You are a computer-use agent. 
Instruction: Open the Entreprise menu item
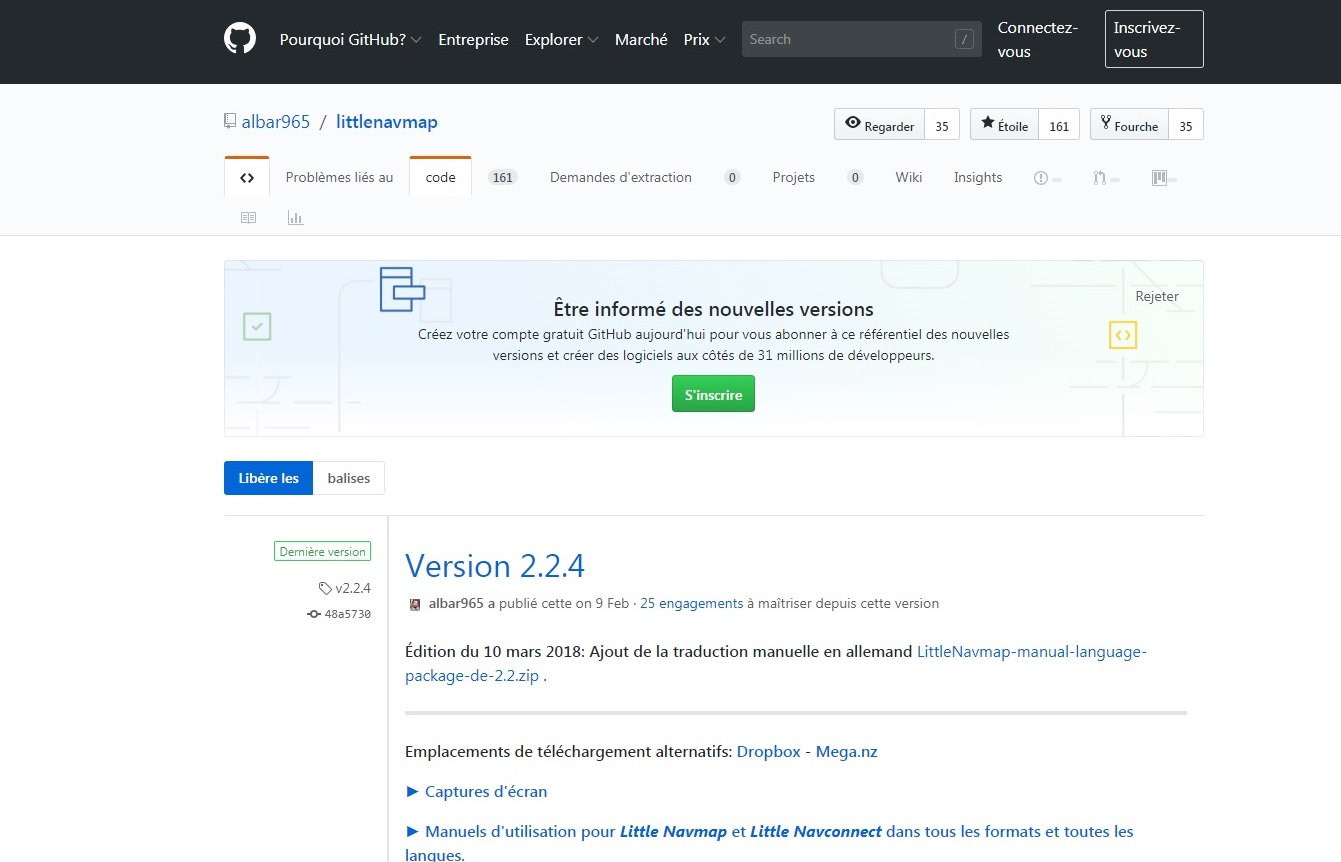coord(473,40)
